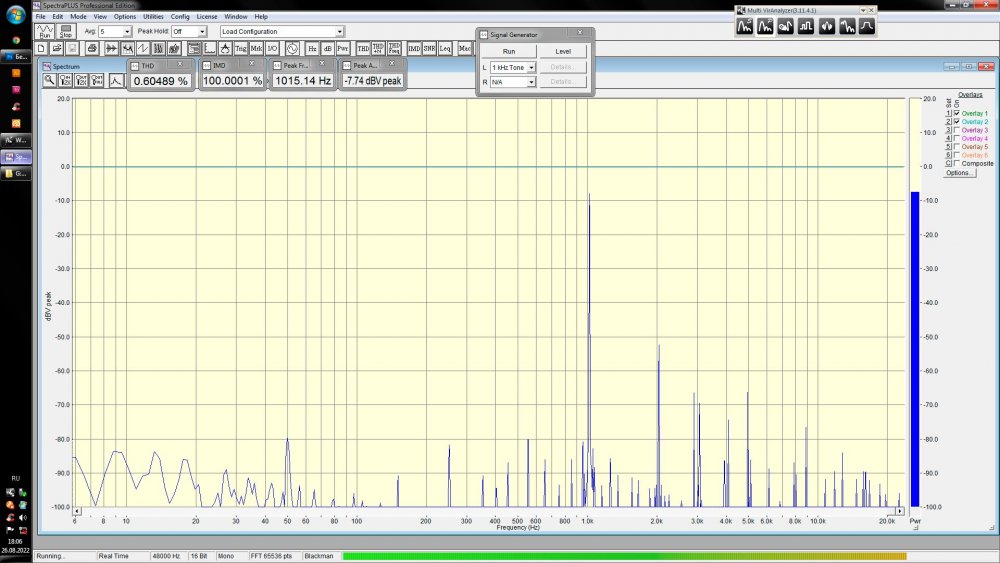1000x563 pixels.
Task: Open the SNR measurement utility icon
Action: 429,48
